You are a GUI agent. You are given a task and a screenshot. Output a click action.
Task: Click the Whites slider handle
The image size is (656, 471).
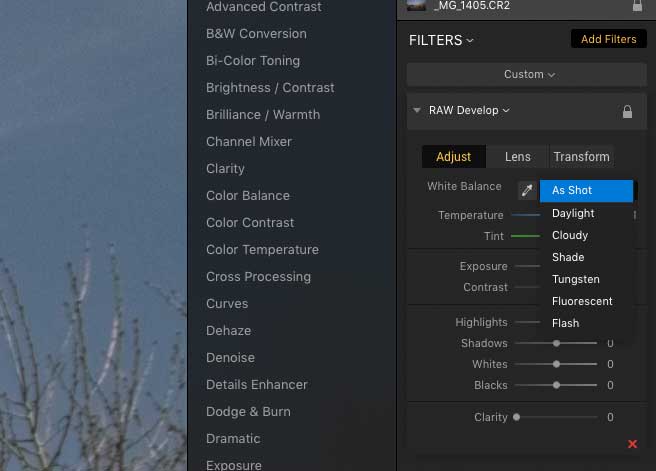pos(556,364)
